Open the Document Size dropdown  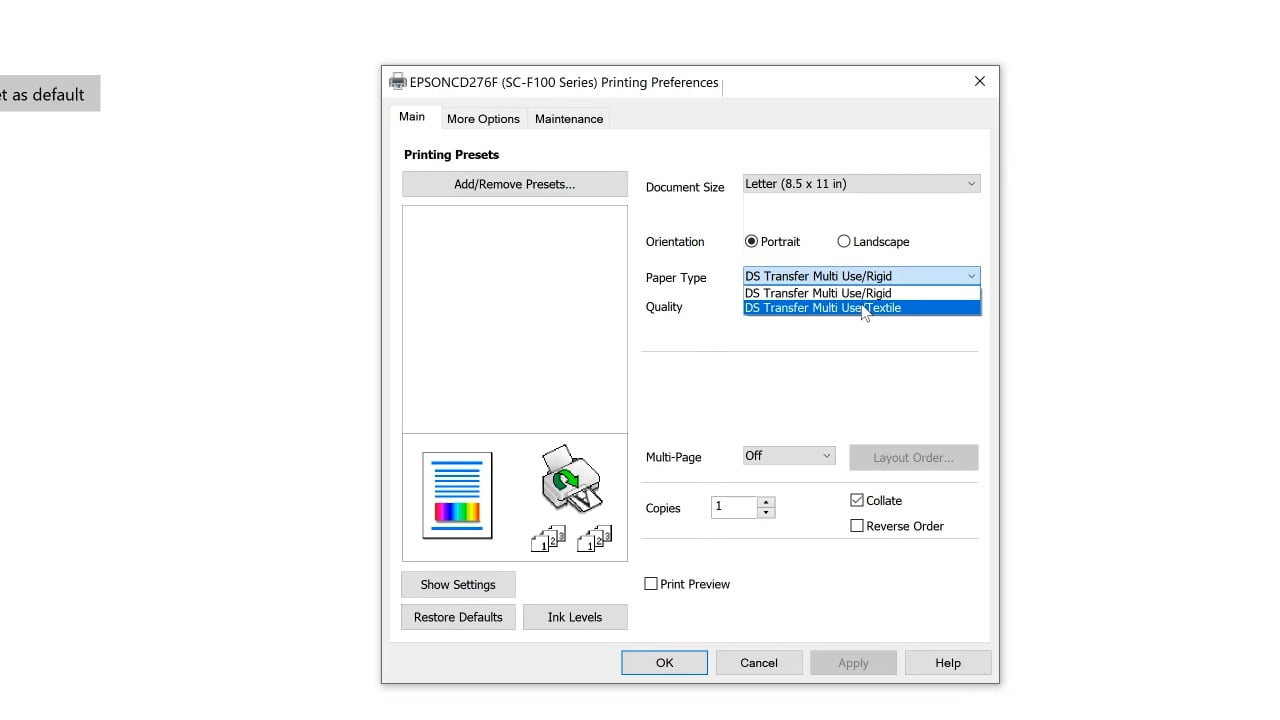point(861,184)
